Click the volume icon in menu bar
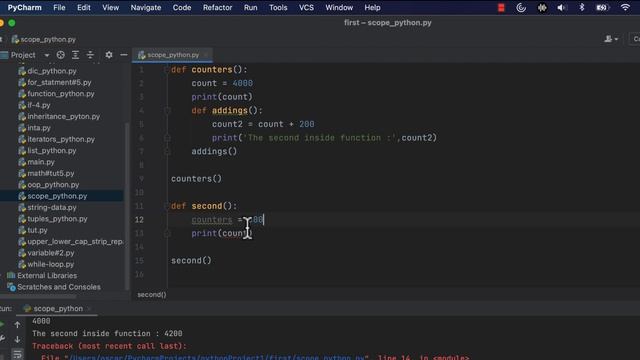This screenshot has width=640, height=360. [562, 7]
